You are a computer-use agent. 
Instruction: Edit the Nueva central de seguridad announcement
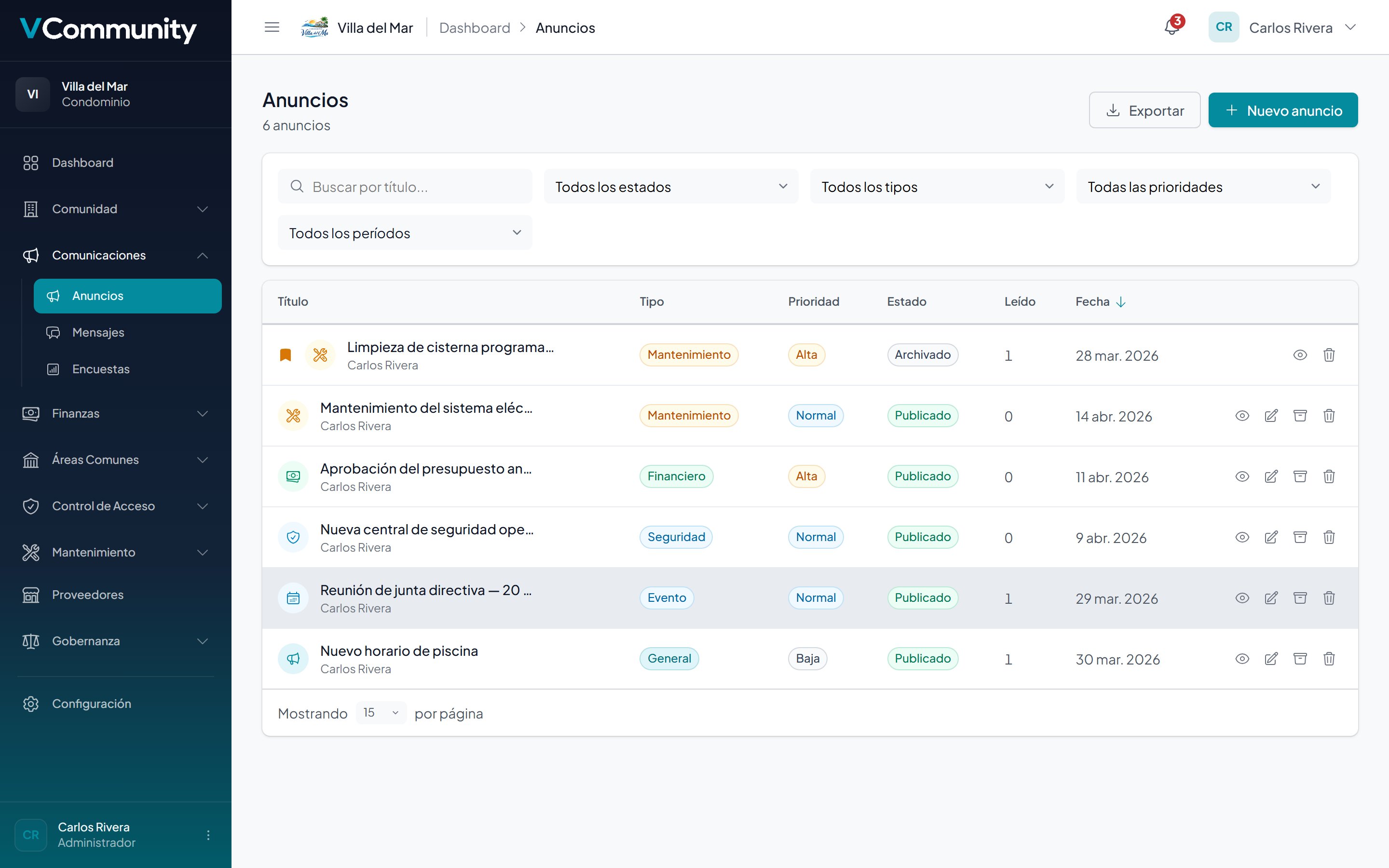[1271, 537]
